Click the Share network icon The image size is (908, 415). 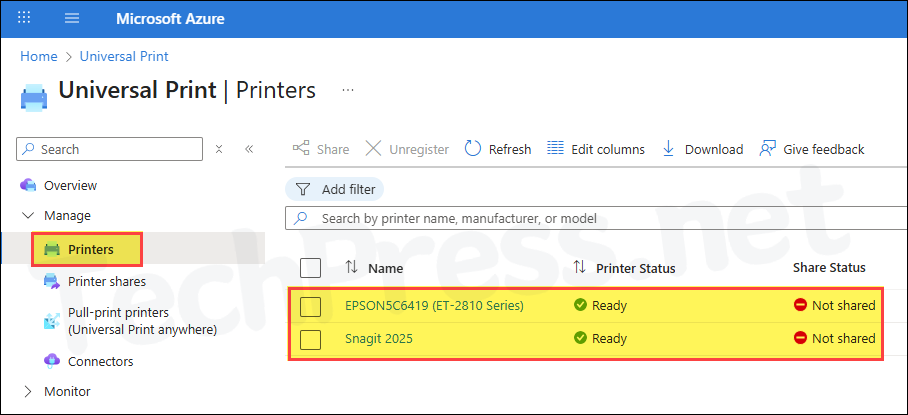point(301,149)
